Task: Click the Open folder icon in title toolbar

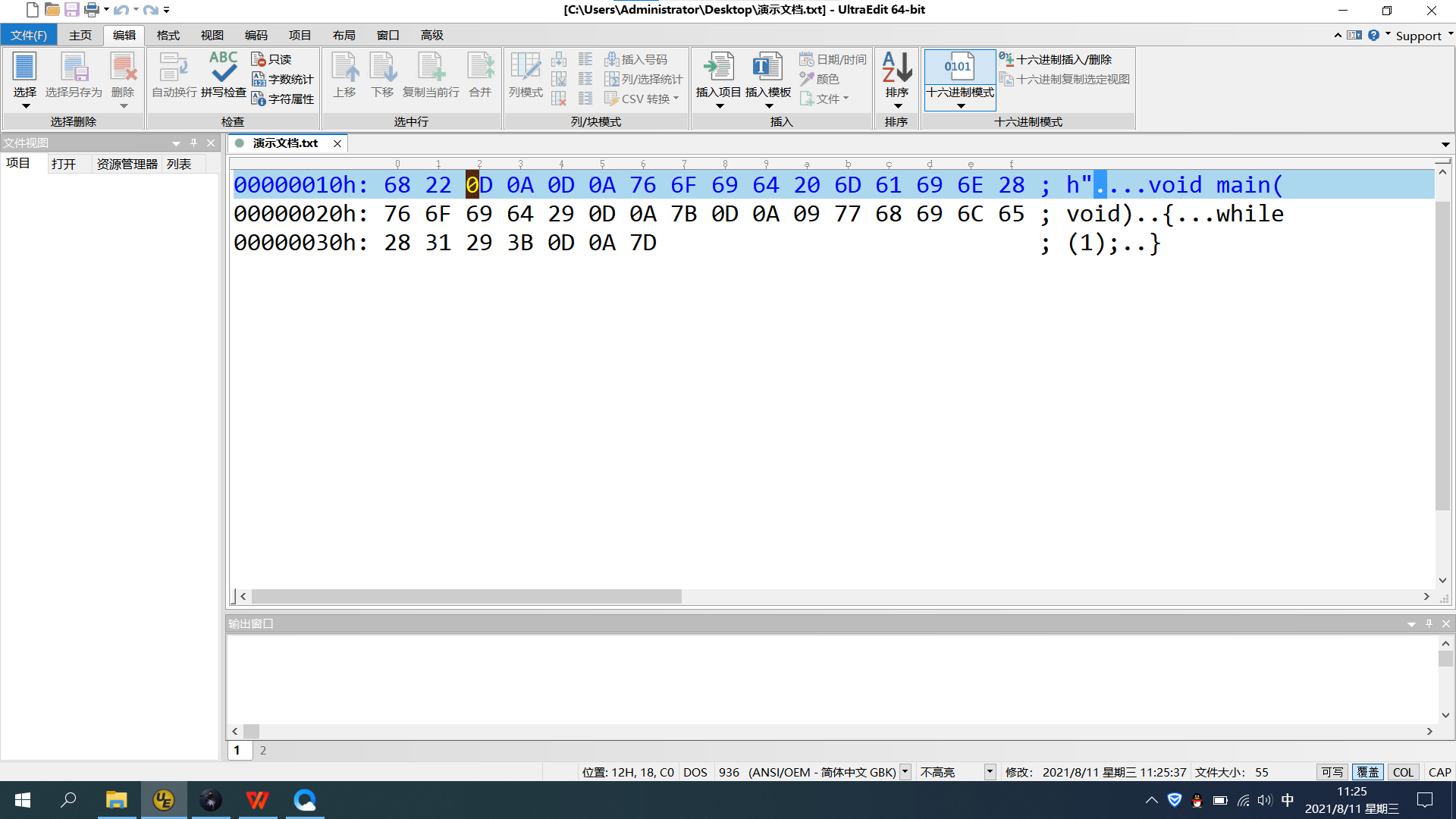Action: click(52, 10)
